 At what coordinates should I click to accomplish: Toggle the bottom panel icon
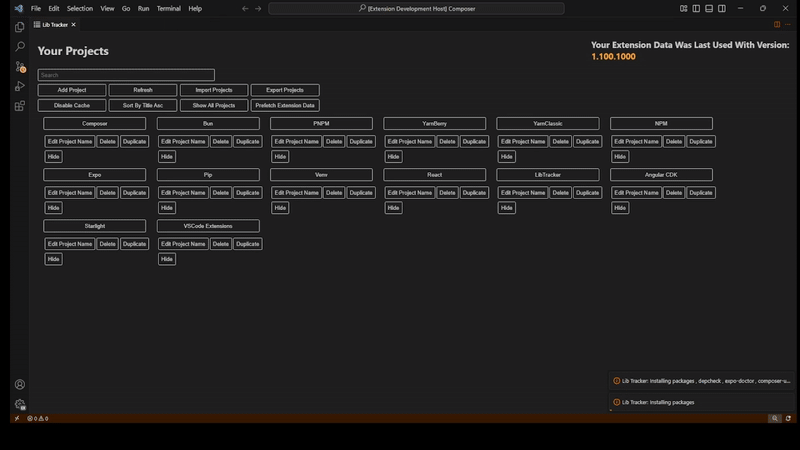(x=709, y=8)
